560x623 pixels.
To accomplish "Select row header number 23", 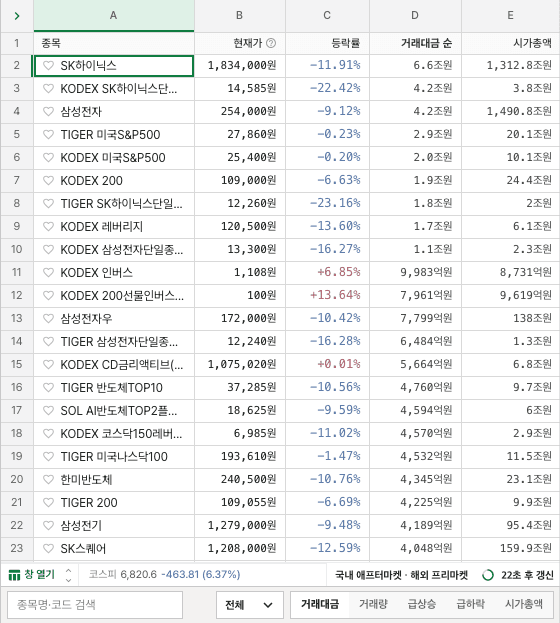I will click(x=17, y=549).
